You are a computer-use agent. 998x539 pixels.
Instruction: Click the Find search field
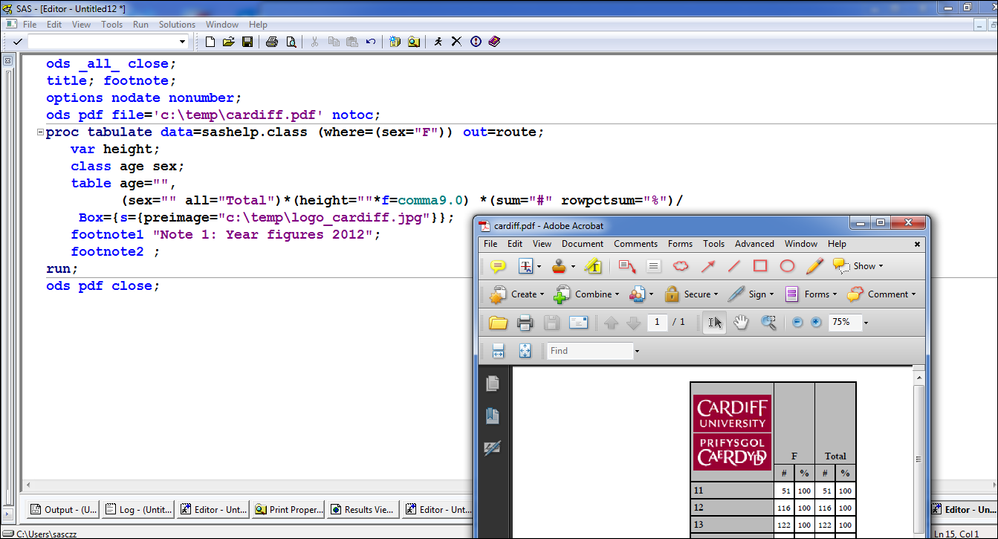[x=588, y=351]
